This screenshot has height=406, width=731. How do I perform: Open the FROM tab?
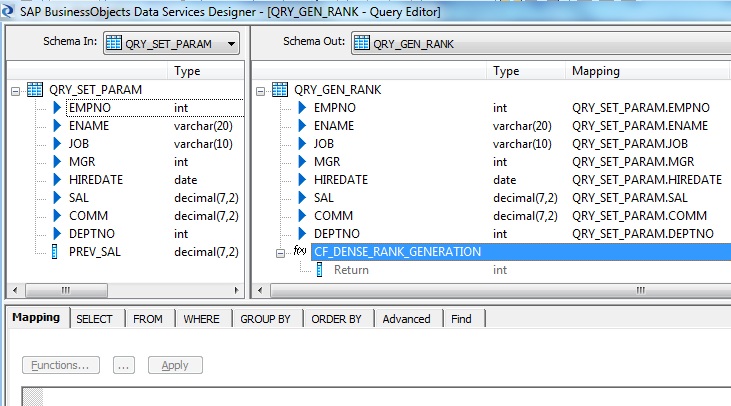pos(148,319)
